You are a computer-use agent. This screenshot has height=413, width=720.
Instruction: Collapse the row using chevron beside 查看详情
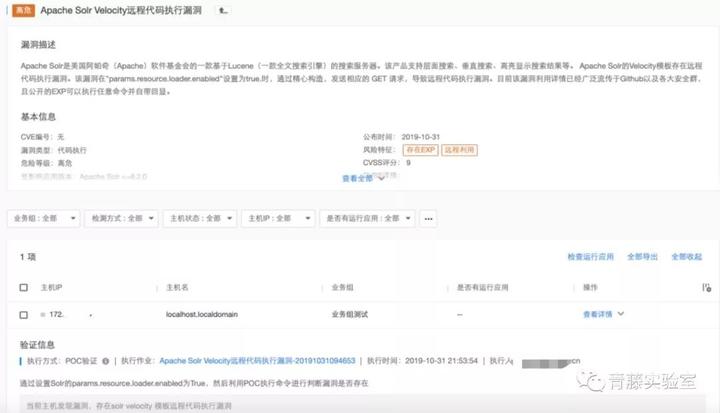pos(621,314)
